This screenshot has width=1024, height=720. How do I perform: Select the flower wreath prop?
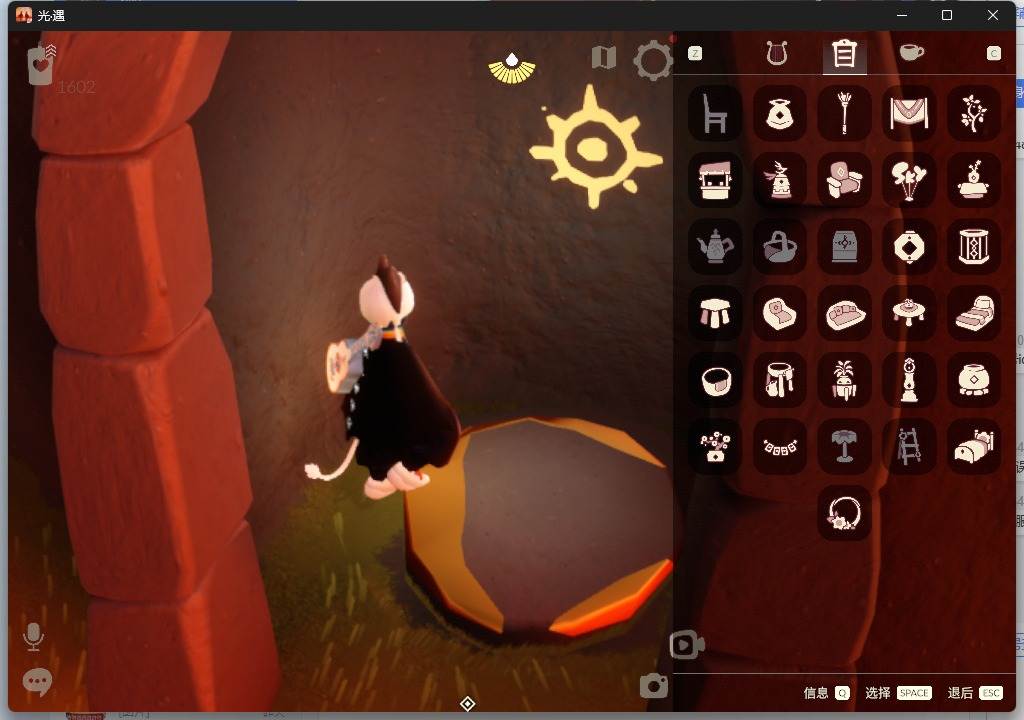(x=844, y=513)
